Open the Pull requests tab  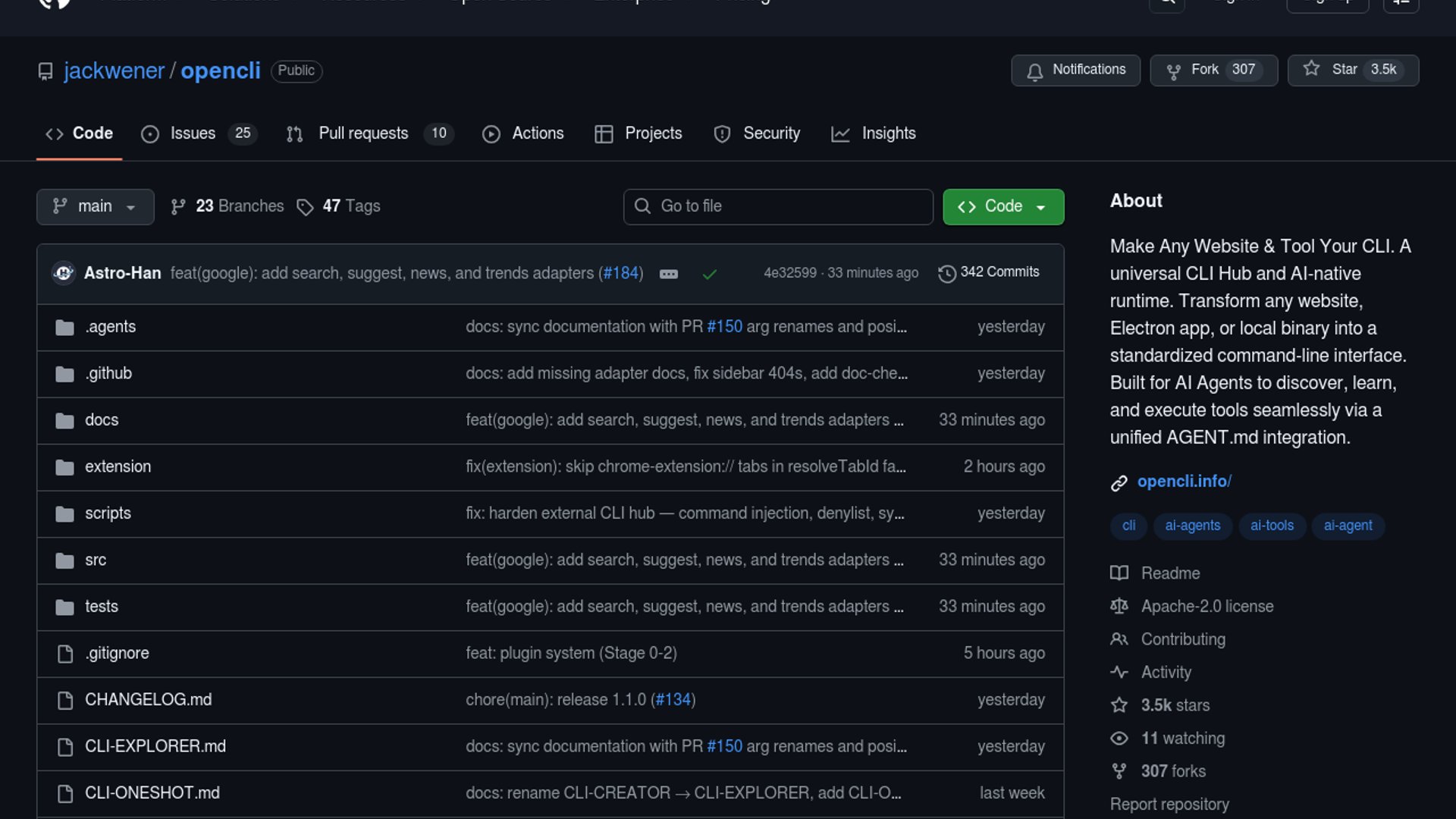click(x=363, y=133)
